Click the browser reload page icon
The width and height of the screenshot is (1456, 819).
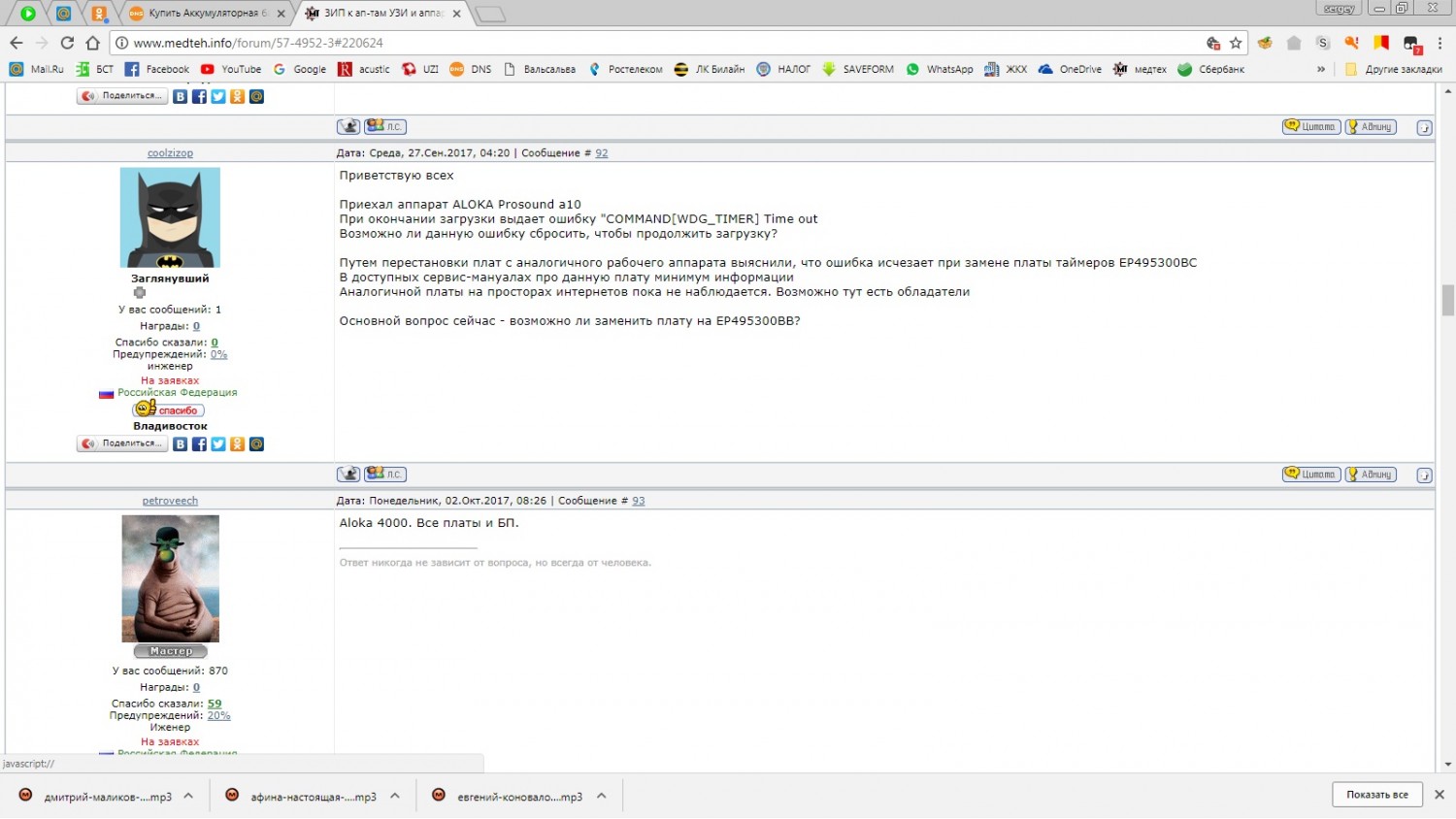tap(67, 43)
